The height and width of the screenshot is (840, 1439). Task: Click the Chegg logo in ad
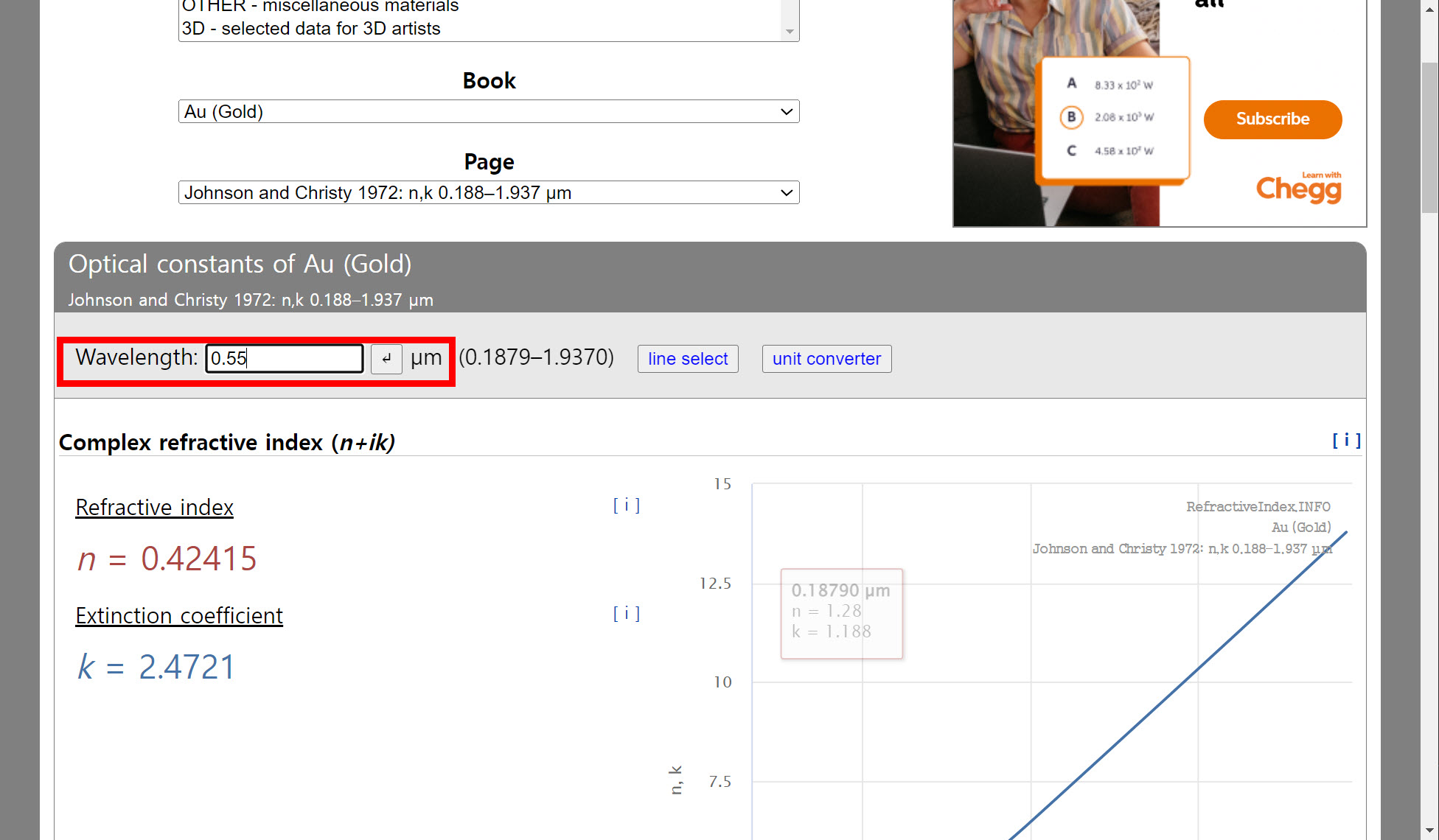click(1298, 189)
